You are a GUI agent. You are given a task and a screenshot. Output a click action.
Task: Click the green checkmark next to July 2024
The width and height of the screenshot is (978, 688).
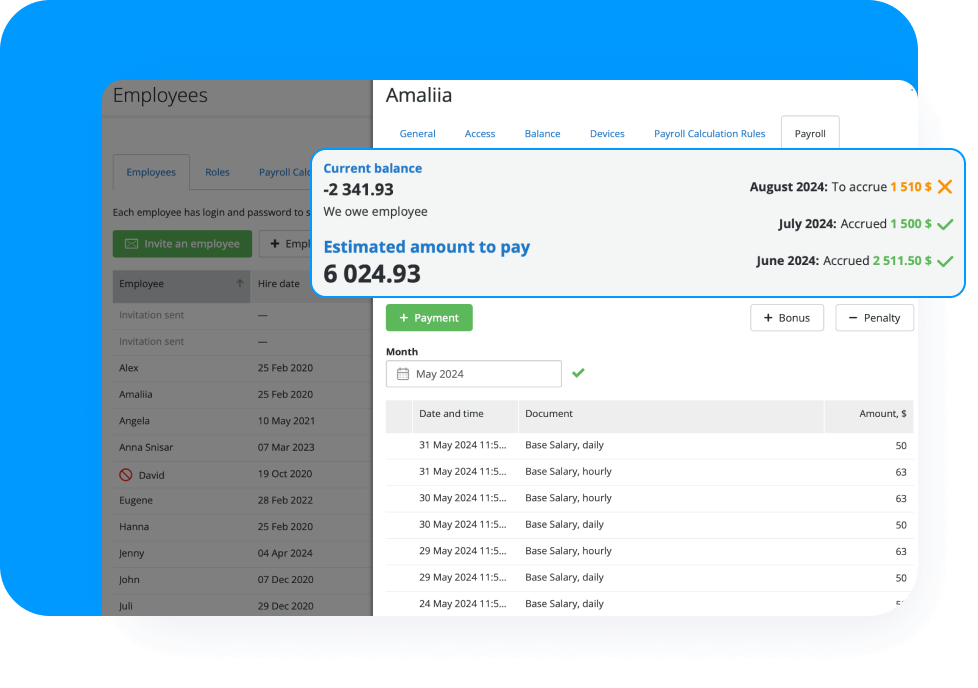click(945, 224)
